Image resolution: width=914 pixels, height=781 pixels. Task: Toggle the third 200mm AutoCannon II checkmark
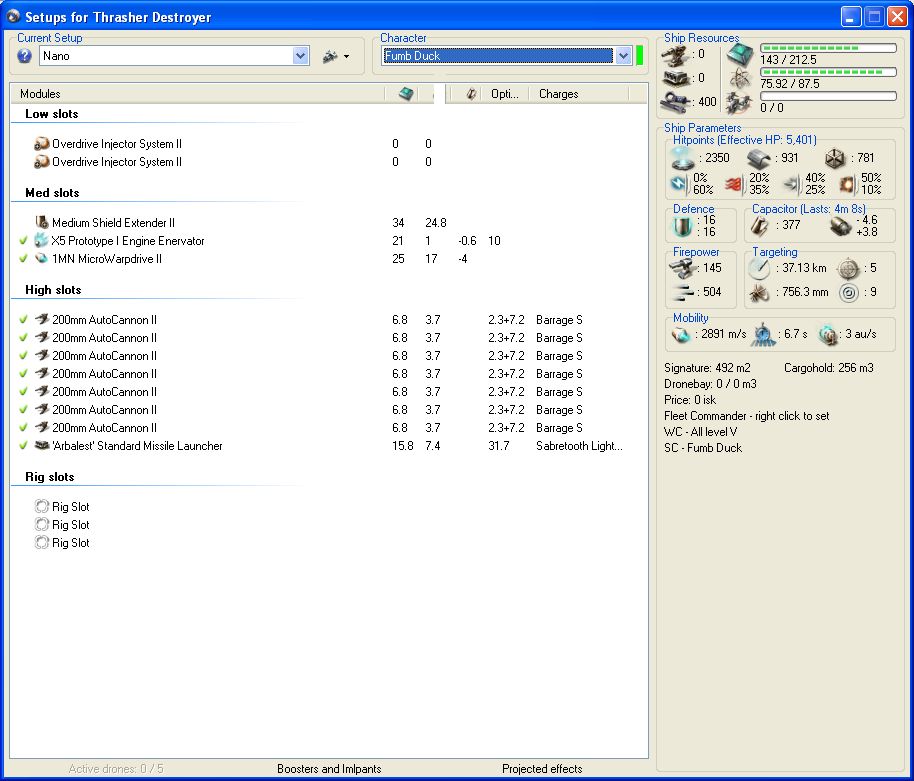[x=23, y=356]
